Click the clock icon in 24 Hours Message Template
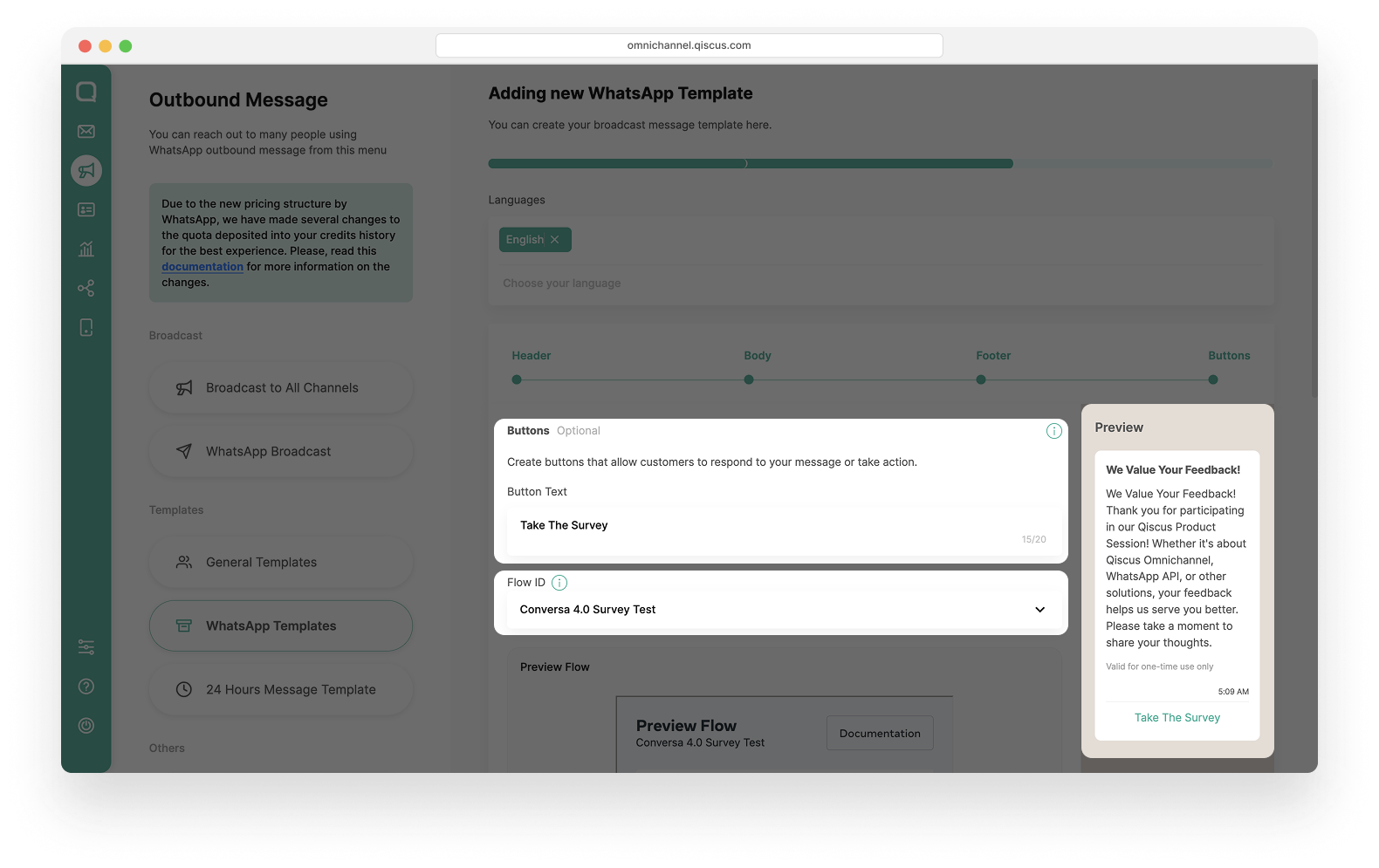 tap(184, 690)
